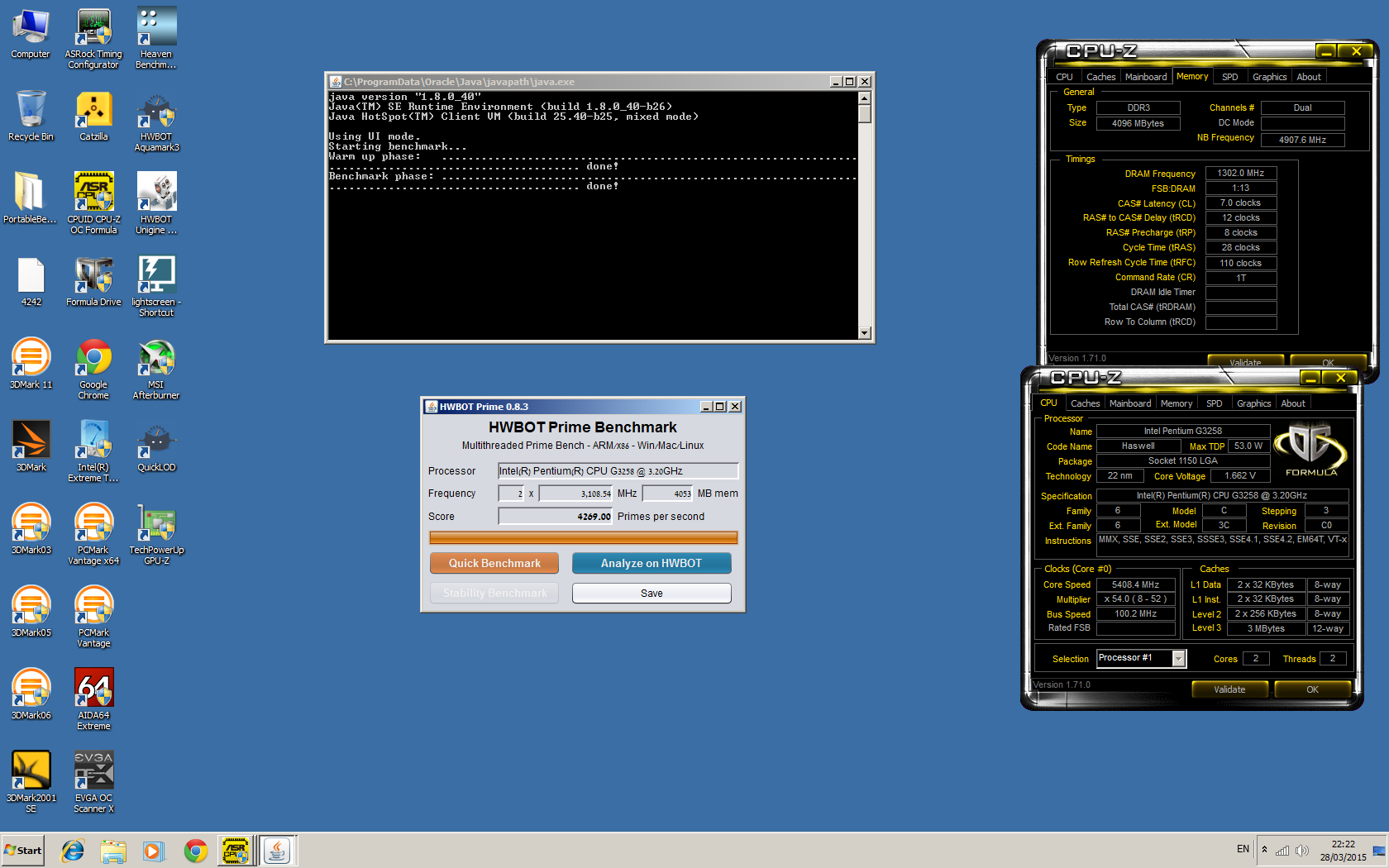Open Graphics tab in upper CPU-Z window

pyautogui.click(x=1269, y=77)
